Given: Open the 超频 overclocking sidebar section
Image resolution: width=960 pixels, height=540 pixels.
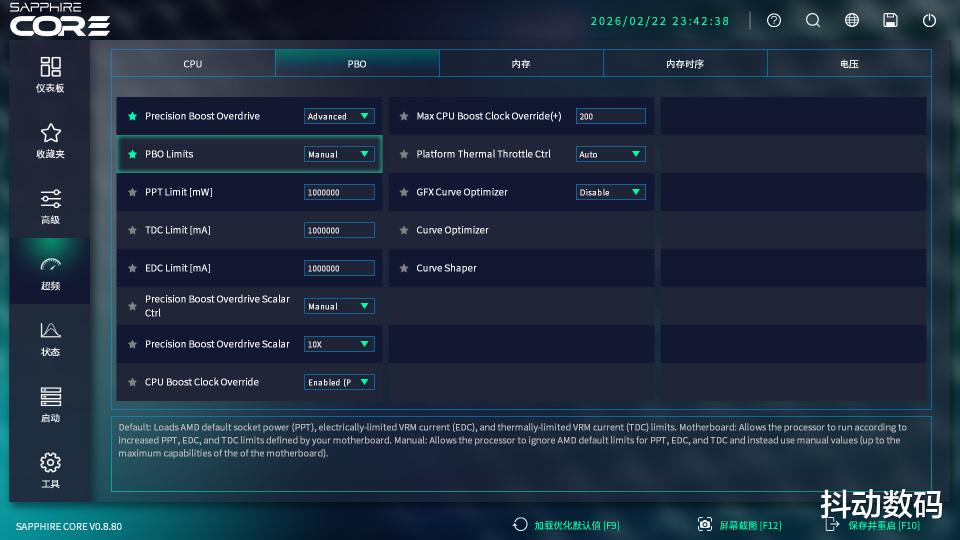Looking at the screenshot, I should 50,272.
